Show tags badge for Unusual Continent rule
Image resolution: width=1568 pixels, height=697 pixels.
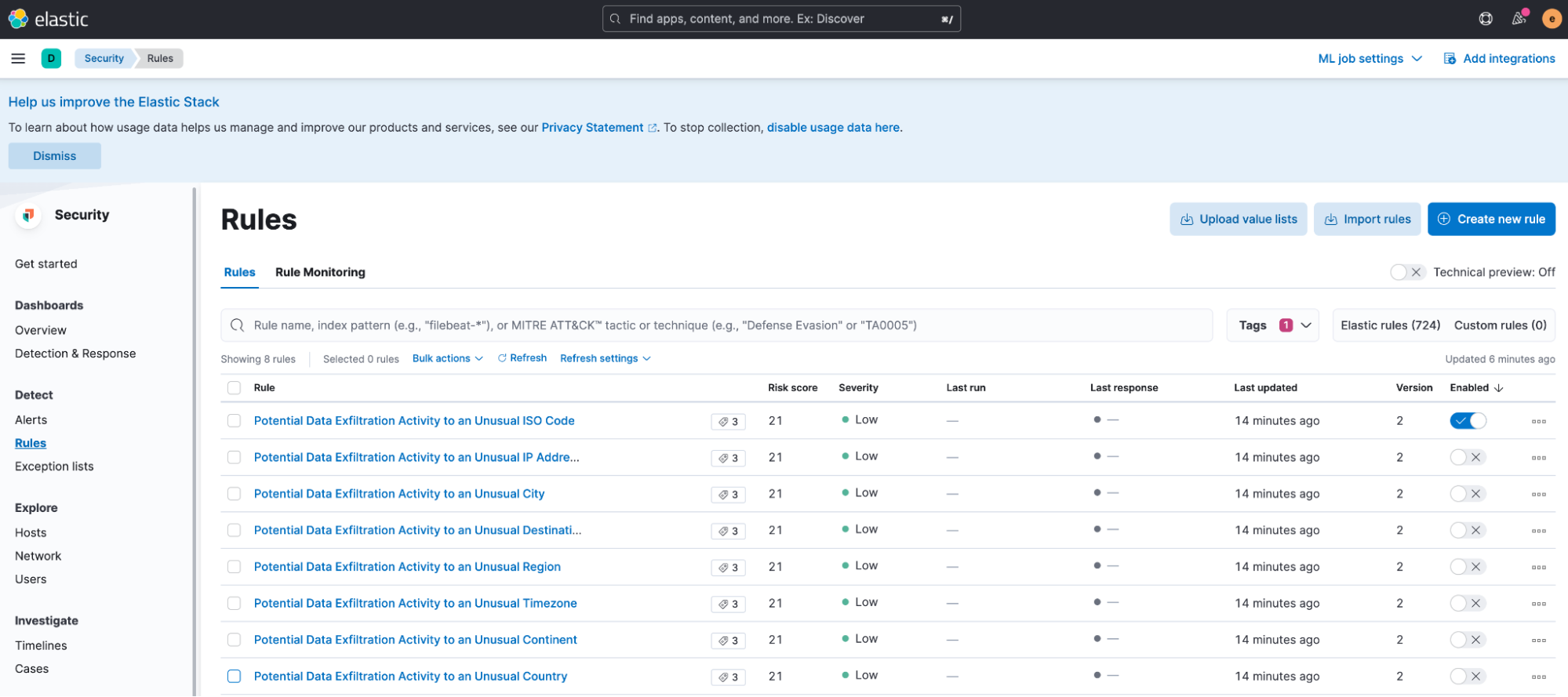click(728, 641)
